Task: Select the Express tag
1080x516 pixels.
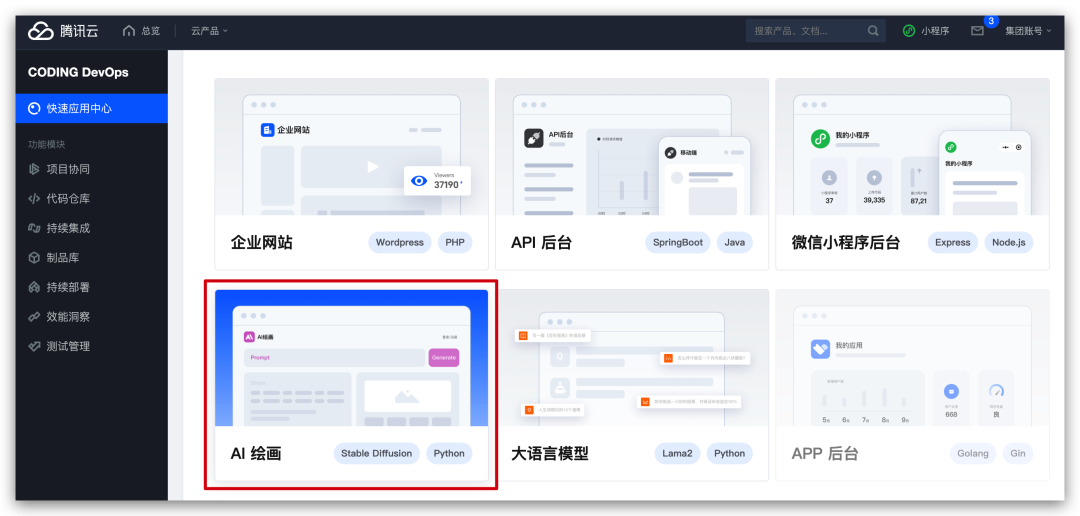Action: (x=953, y=242)
